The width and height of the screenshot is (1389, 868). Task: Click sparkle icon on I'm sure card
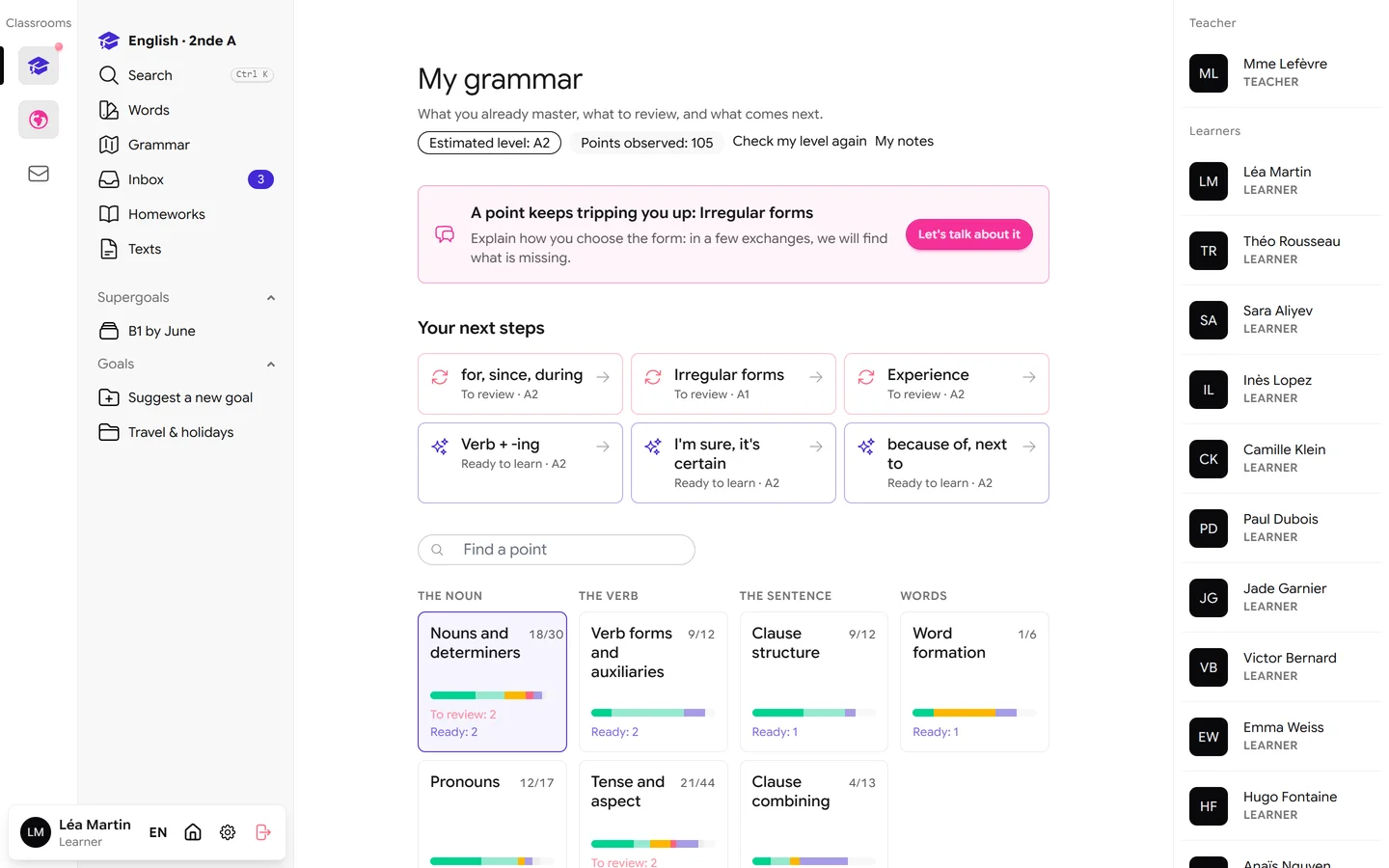pyautogui.click(x=653, y=447)
